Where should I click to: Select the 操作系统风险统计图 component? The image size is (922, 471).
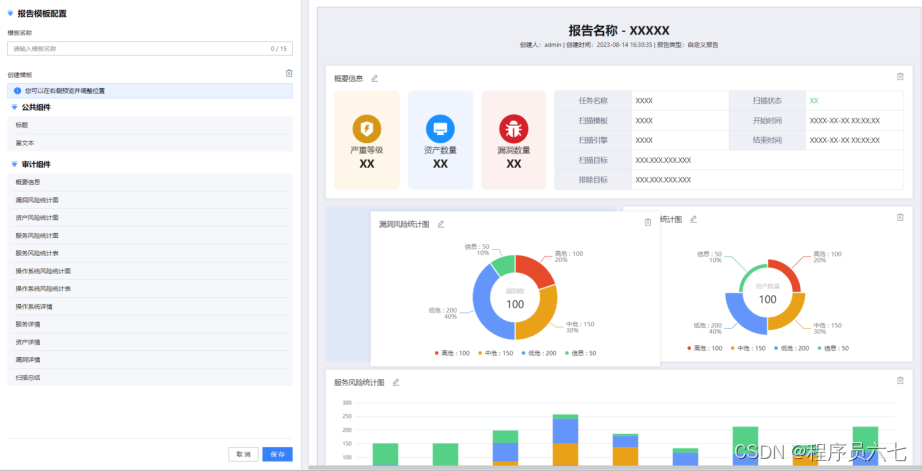150,271
